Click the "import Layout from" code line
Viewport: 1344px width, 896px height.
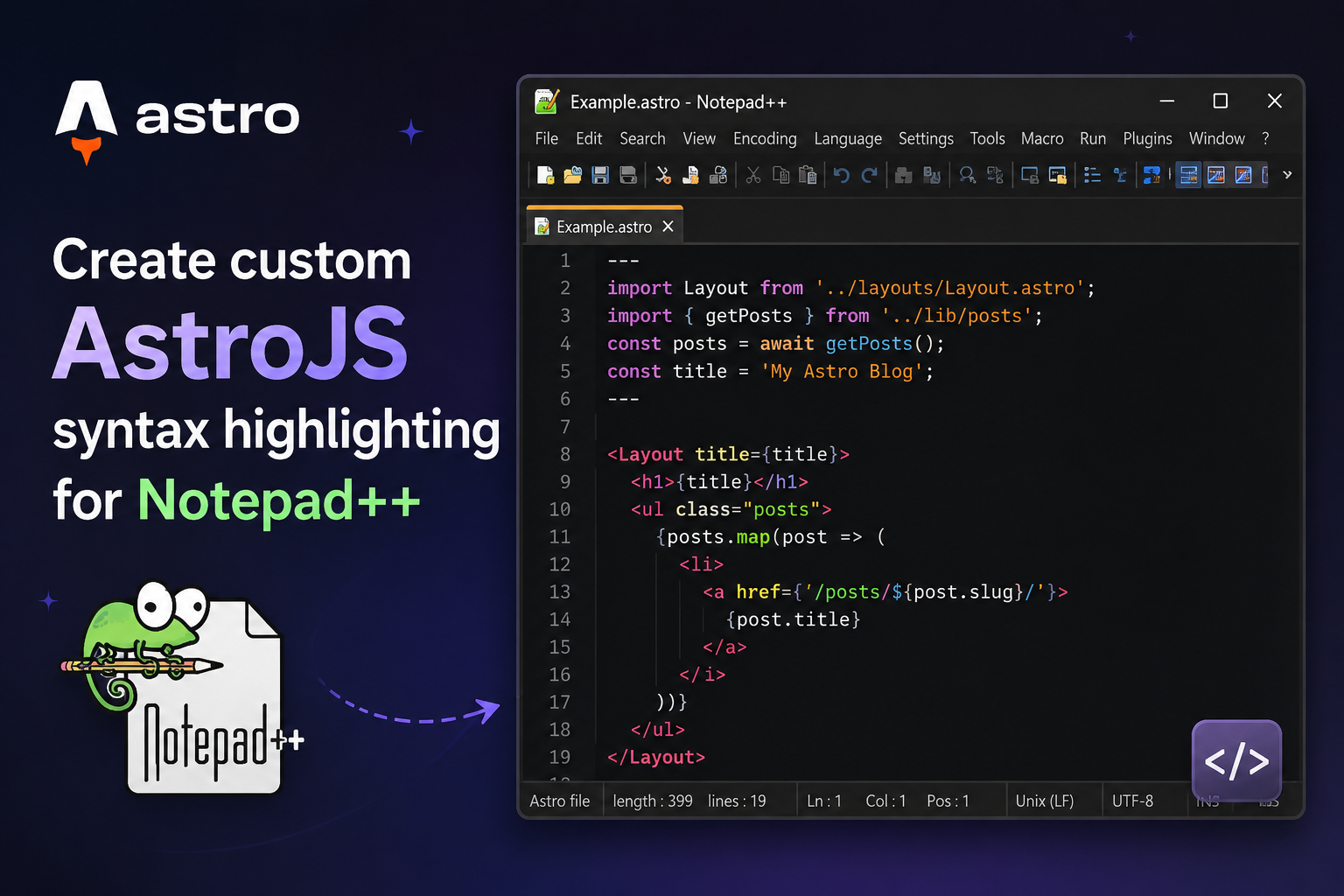[x=850, y=288]
